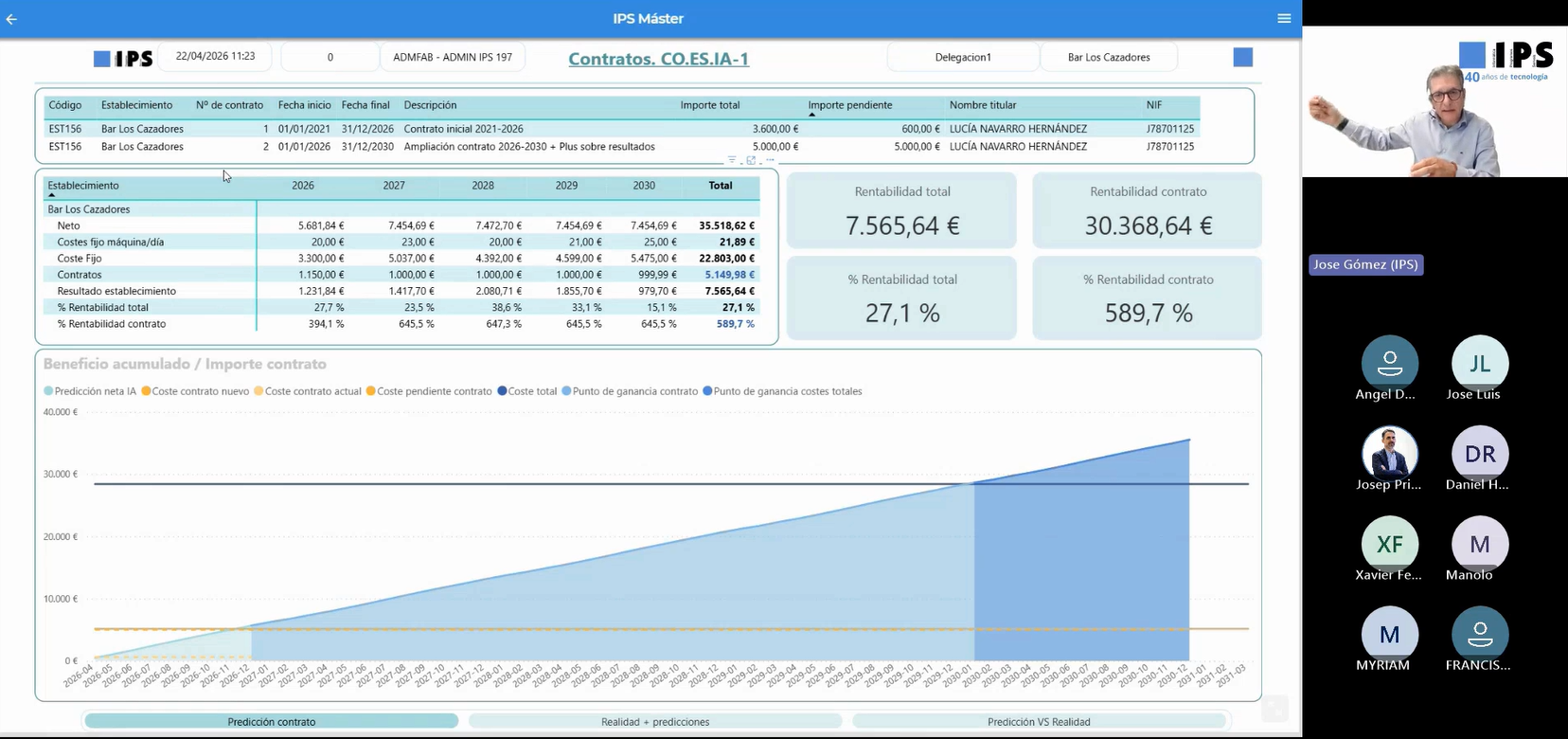1568x739 pixels.
Task: Switch to Realidad + predicciones view
Action: (655, 721)
